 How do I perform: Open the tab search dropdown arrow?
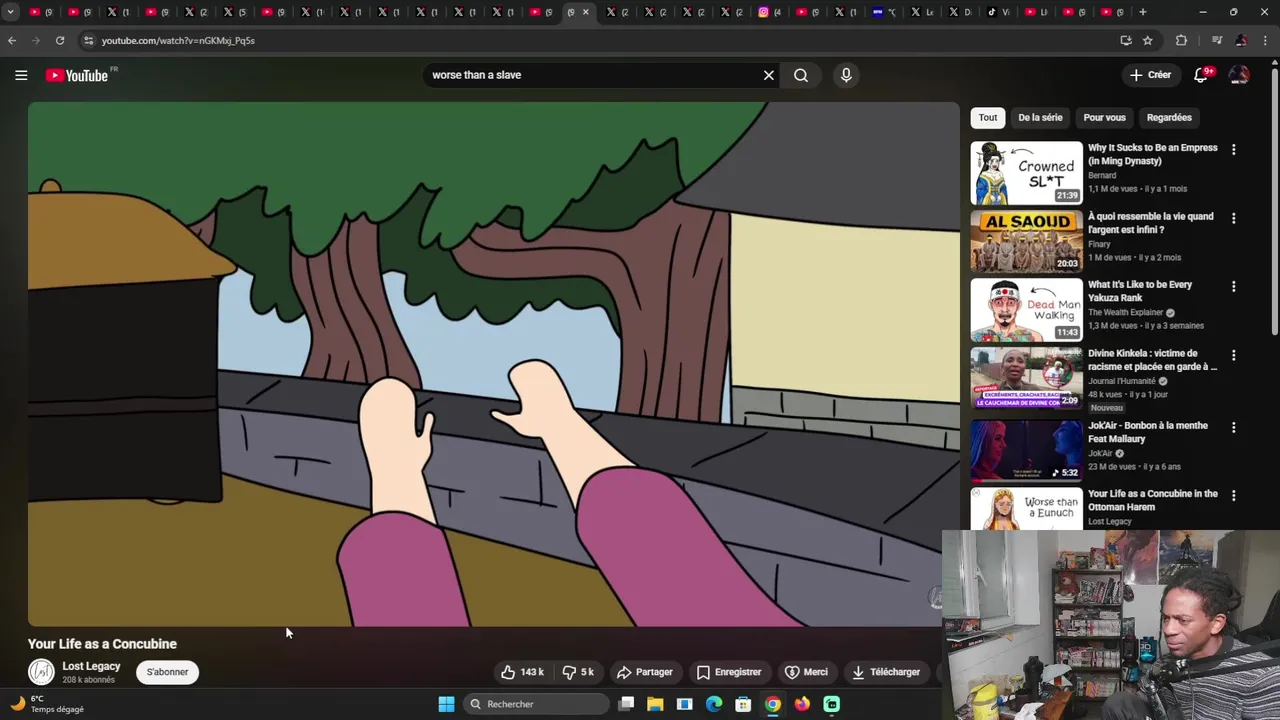[10, 12]
